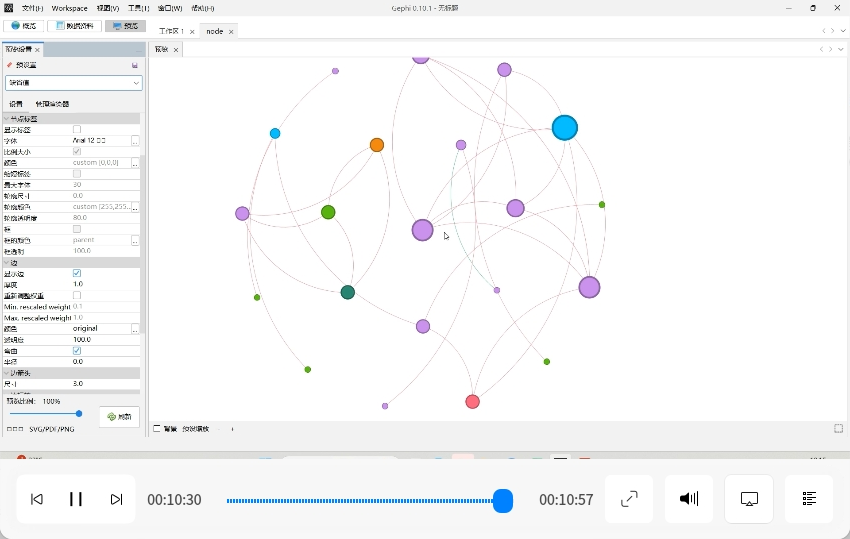The height and width of the screenshot is (539, 850).
Task: Open box color ellipsis next to parent
Action: [x=135, y=240]
